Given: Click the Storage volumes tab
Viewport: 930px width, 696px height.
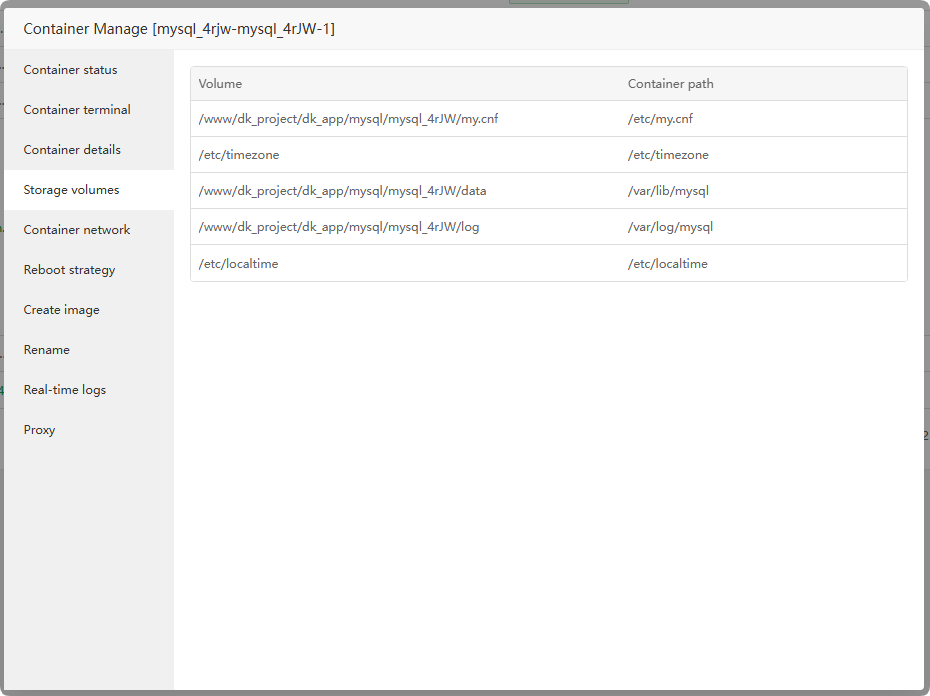Looking at the screenshot, I should pos(71,190).
